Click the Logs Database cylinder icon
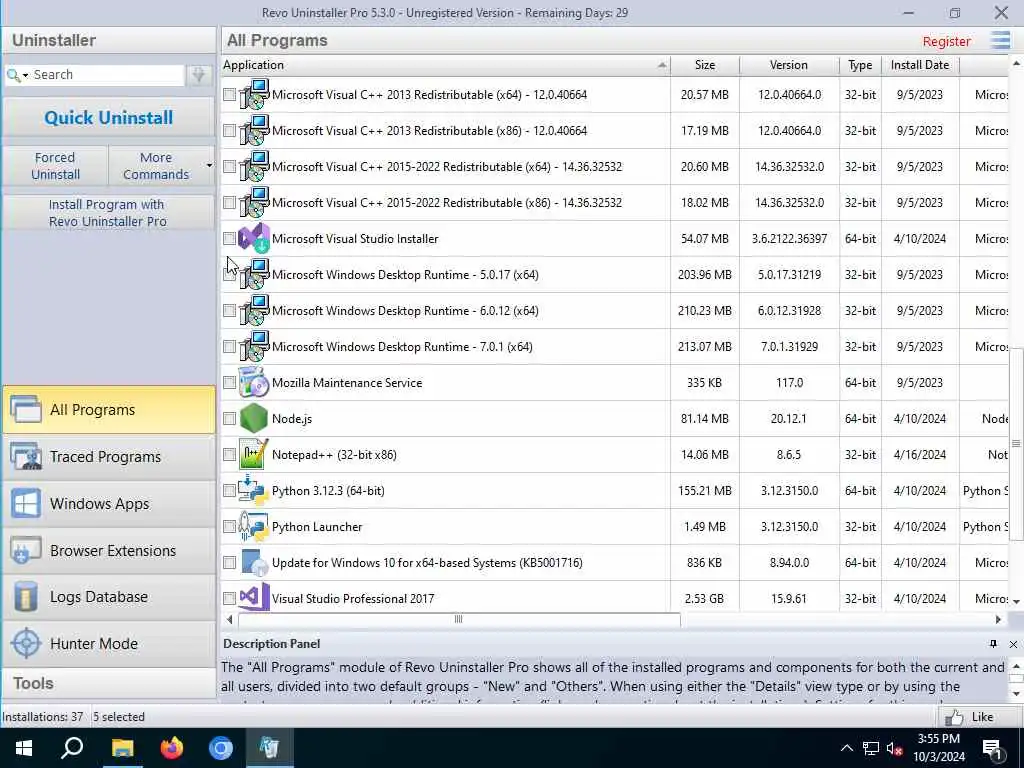Viewport: 1024px width, 768px height. pyautogui.click(x=25, y=597)
